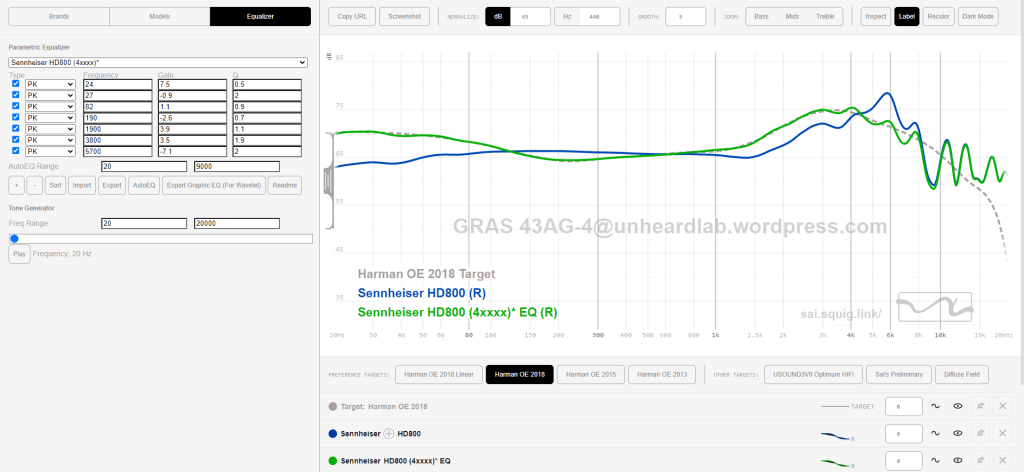Click the tone generator frequency slider
The height and width of the screenshot is (472, 1024).
pyautogui.click(x=160, y=238)
